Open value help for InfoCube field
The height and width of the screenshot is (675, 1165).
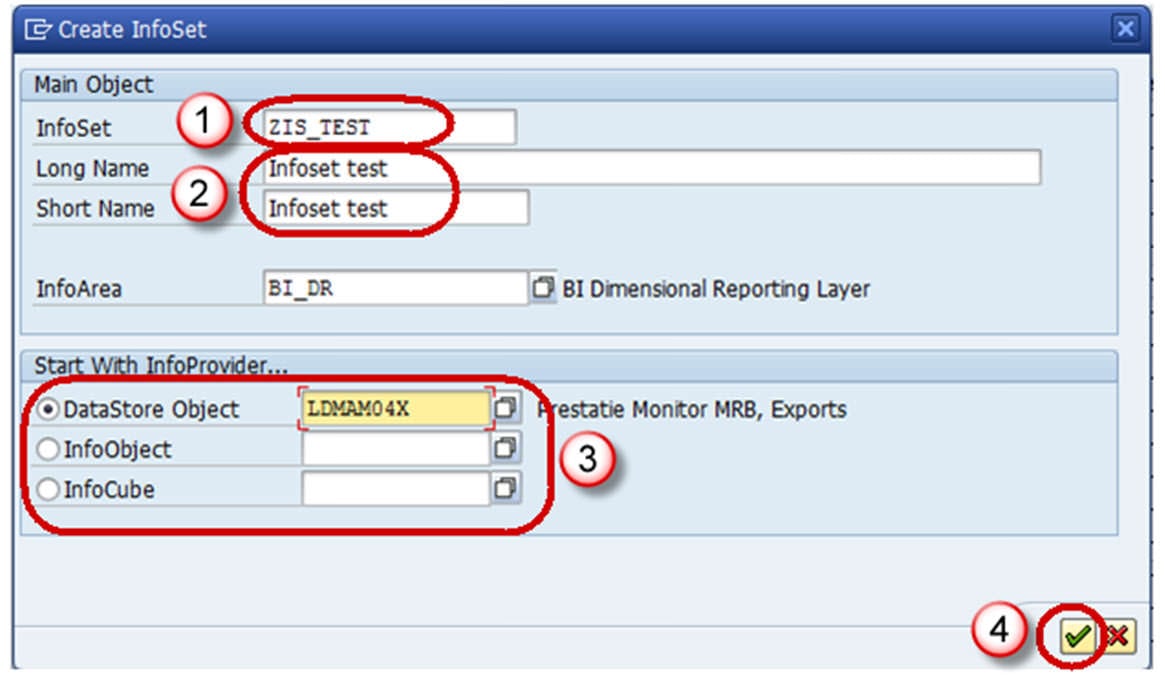(505, 488)
